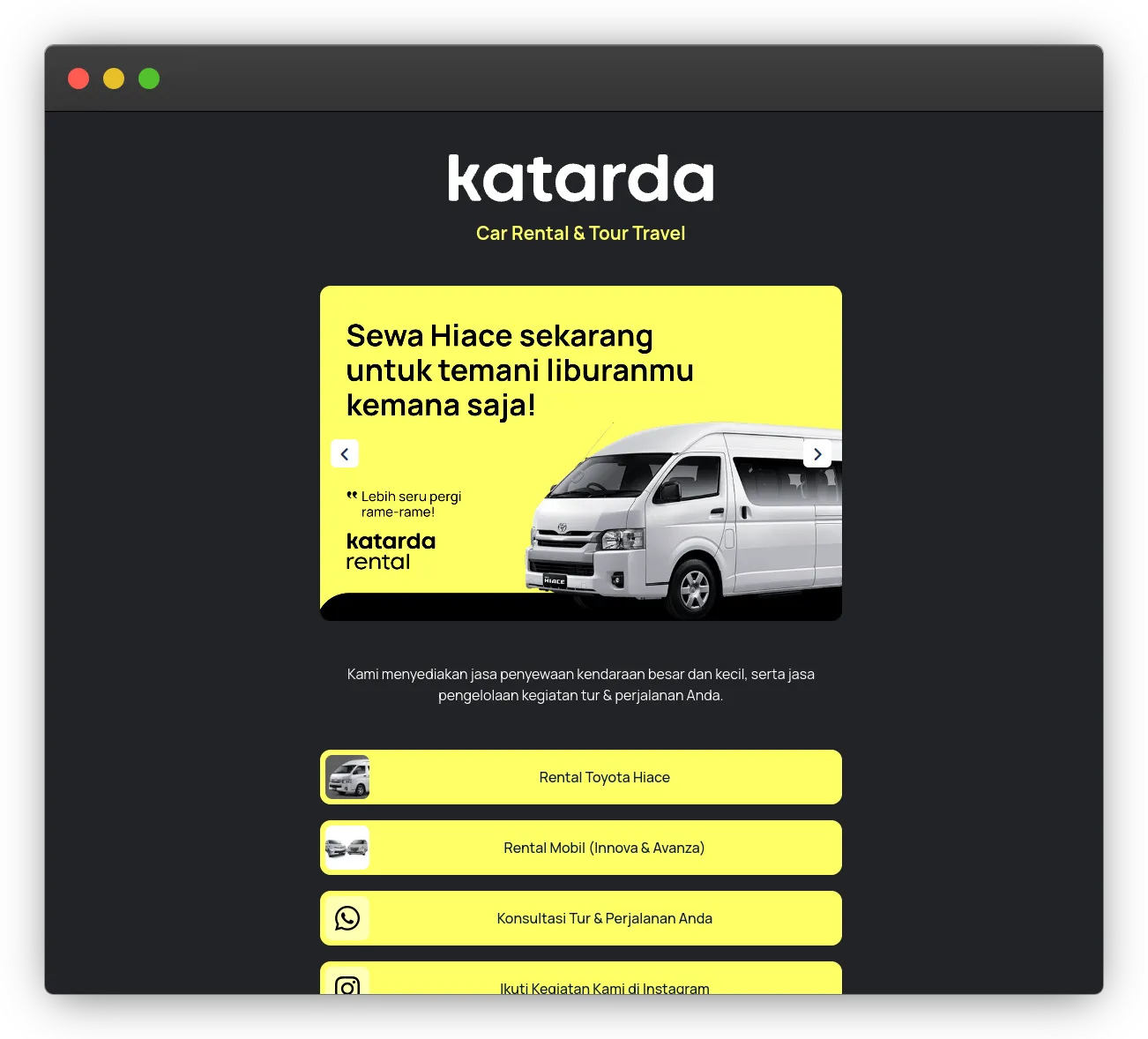
Task: Click the Sewa Hiace sekarang banner headline
Action: [519, 370]
